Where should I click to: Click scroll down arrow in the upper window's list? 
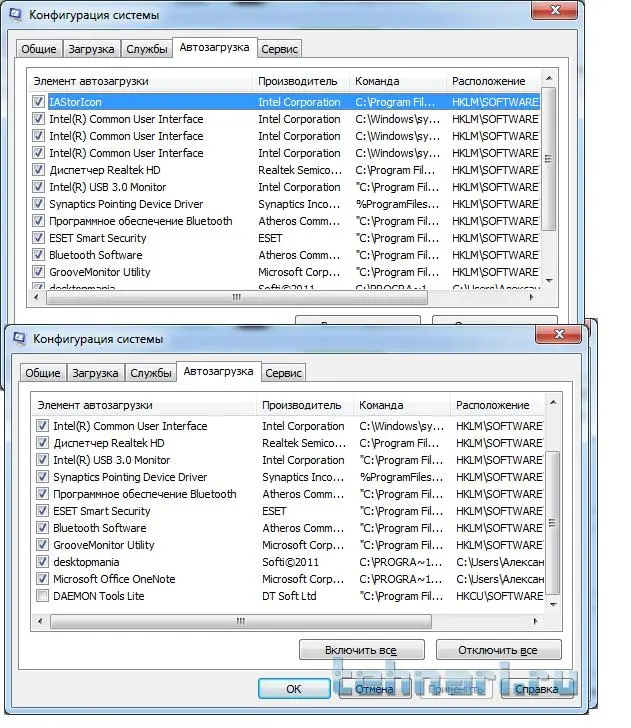tap(549, 281)
